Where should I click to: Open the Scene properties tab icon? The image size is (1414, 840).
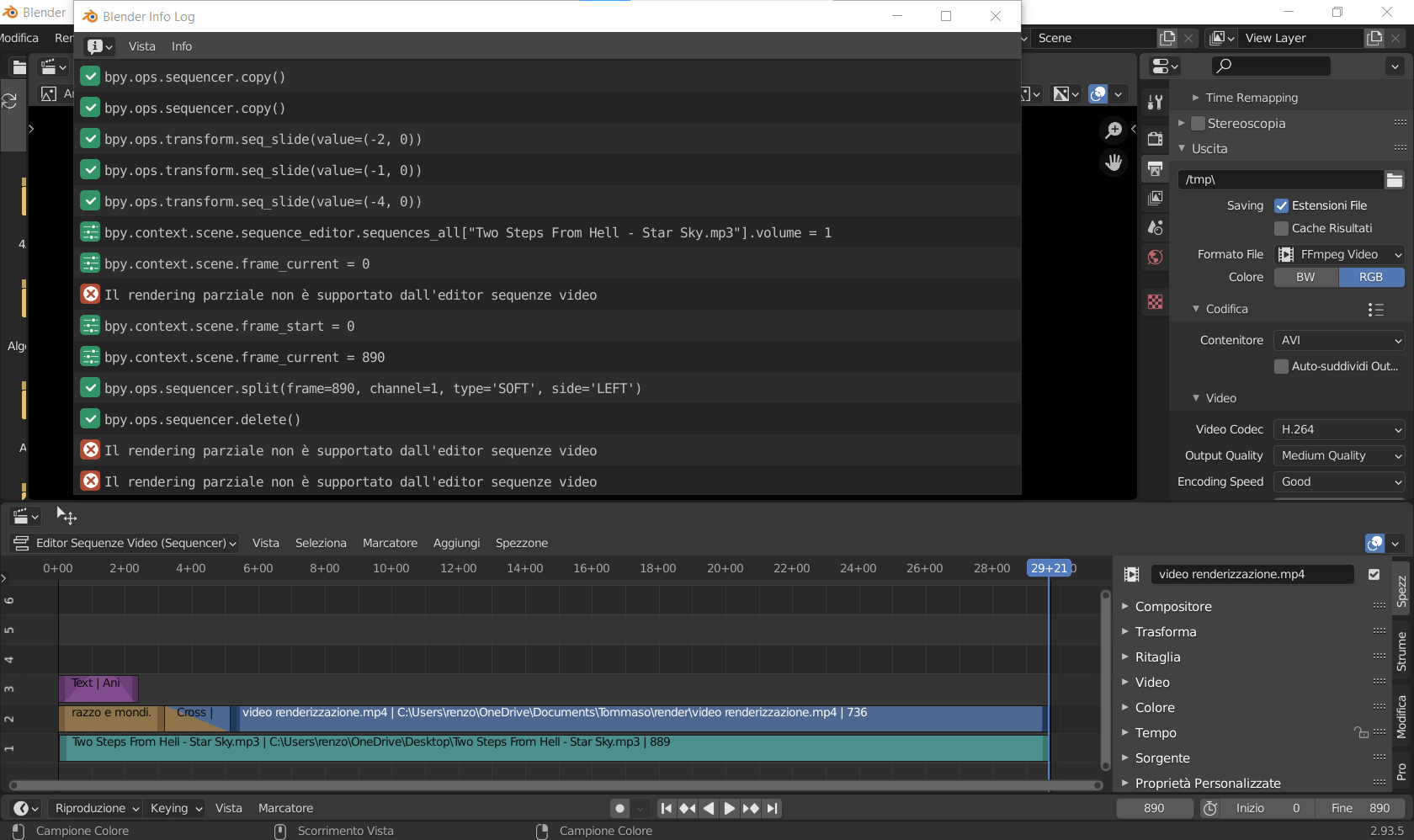pos(1155,228)
